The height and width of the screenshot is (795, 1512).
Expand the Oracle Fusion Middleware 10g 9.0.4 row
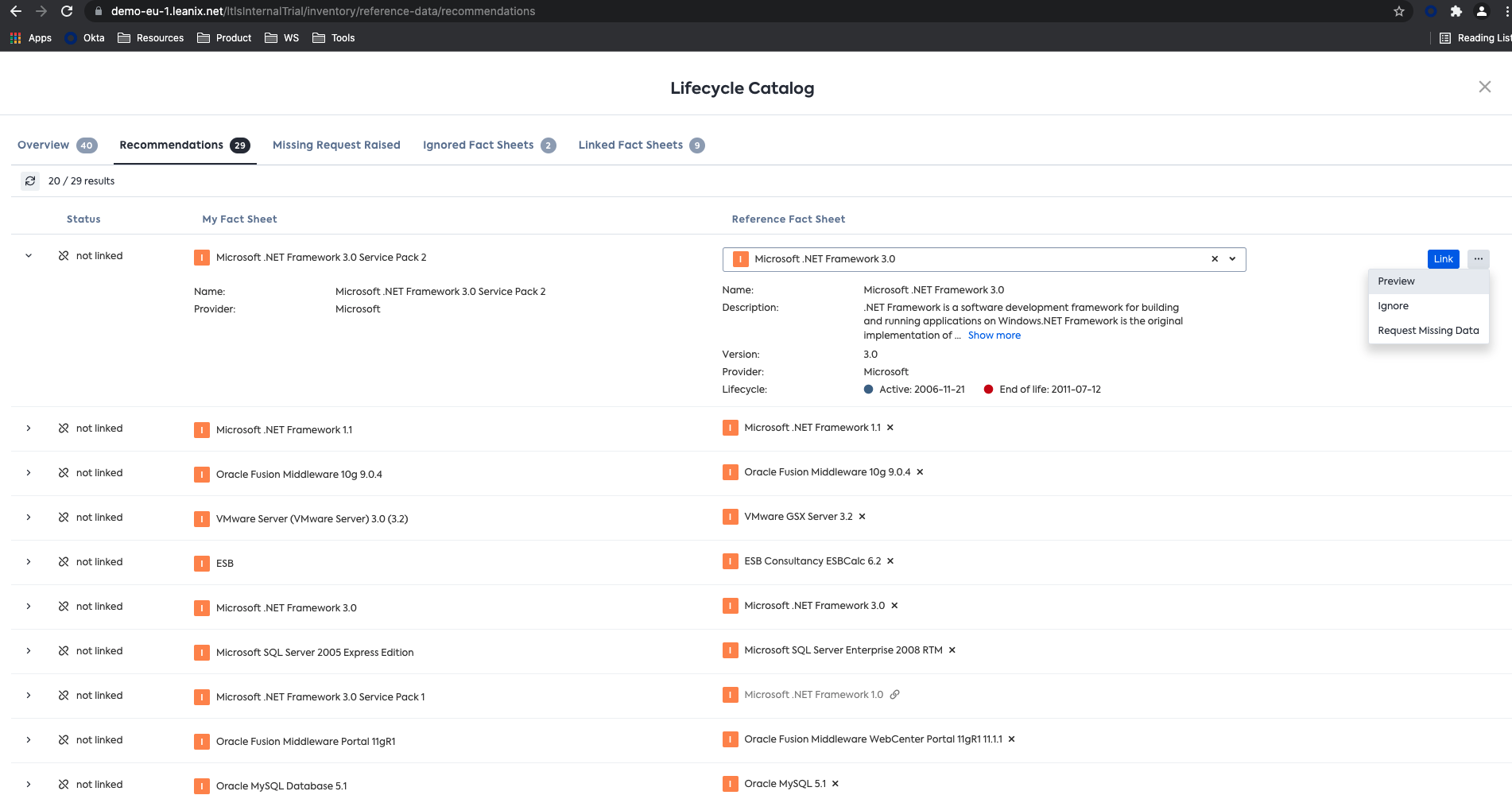click(29, 473)
